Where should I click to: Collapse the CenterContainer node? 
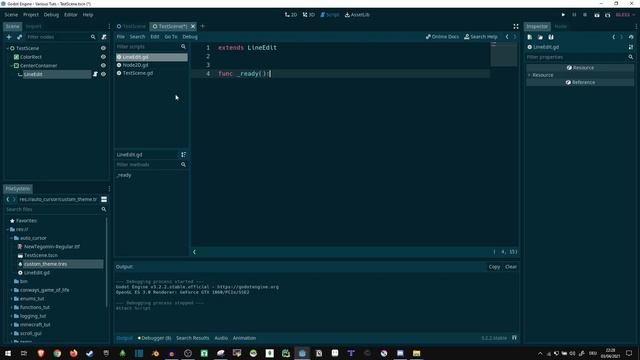pos(11,65)
